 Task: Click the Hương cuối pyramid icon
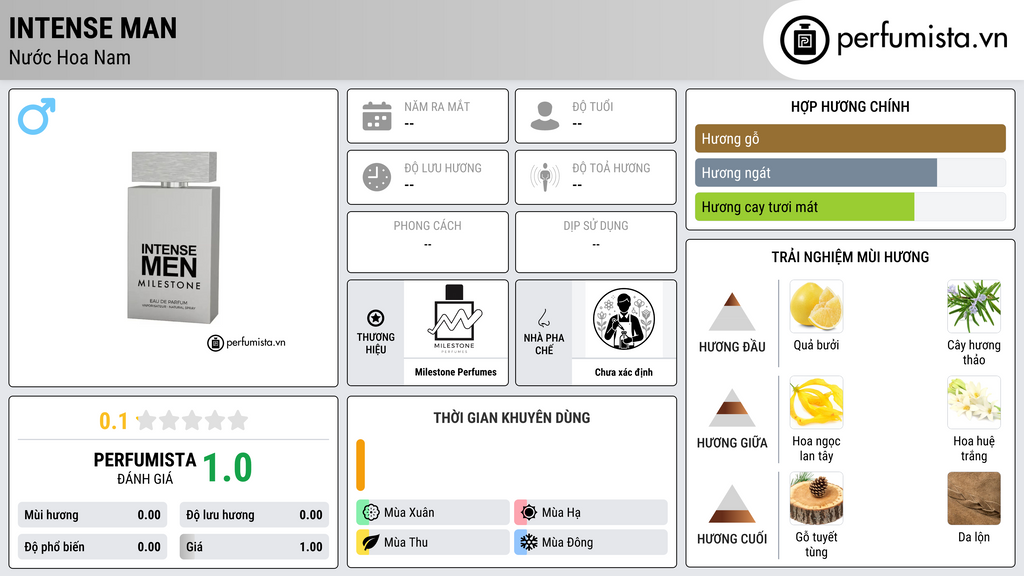(x=732, y=504)
